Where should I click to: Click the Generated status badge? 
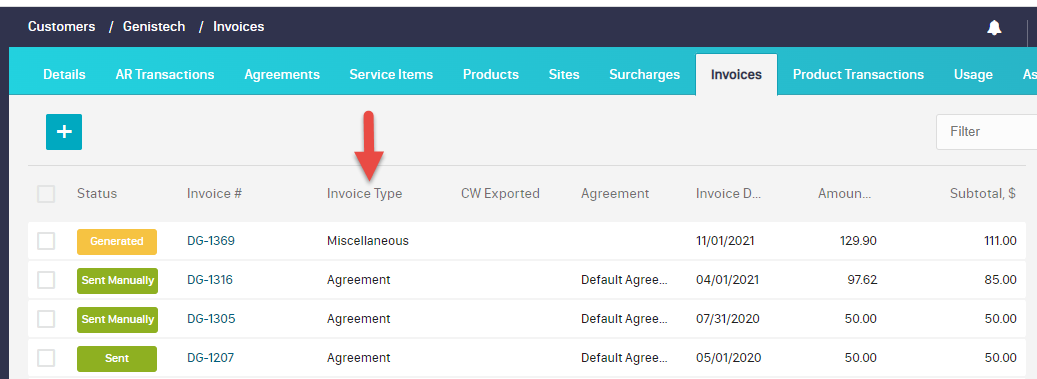point(116,241)
